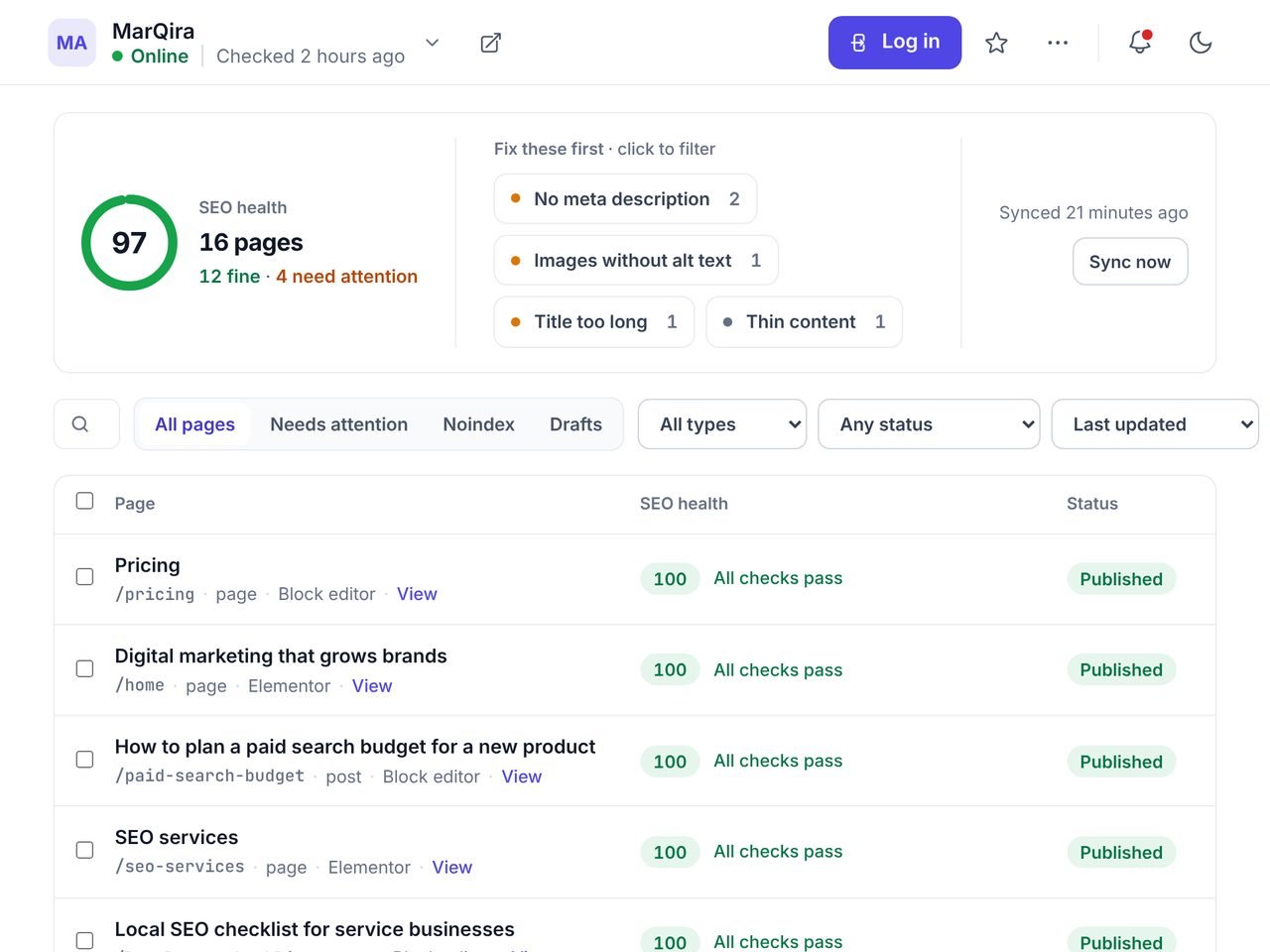1270x952 pixels.
Task: Open View link for the Pricing page
Action: point(417,594)
